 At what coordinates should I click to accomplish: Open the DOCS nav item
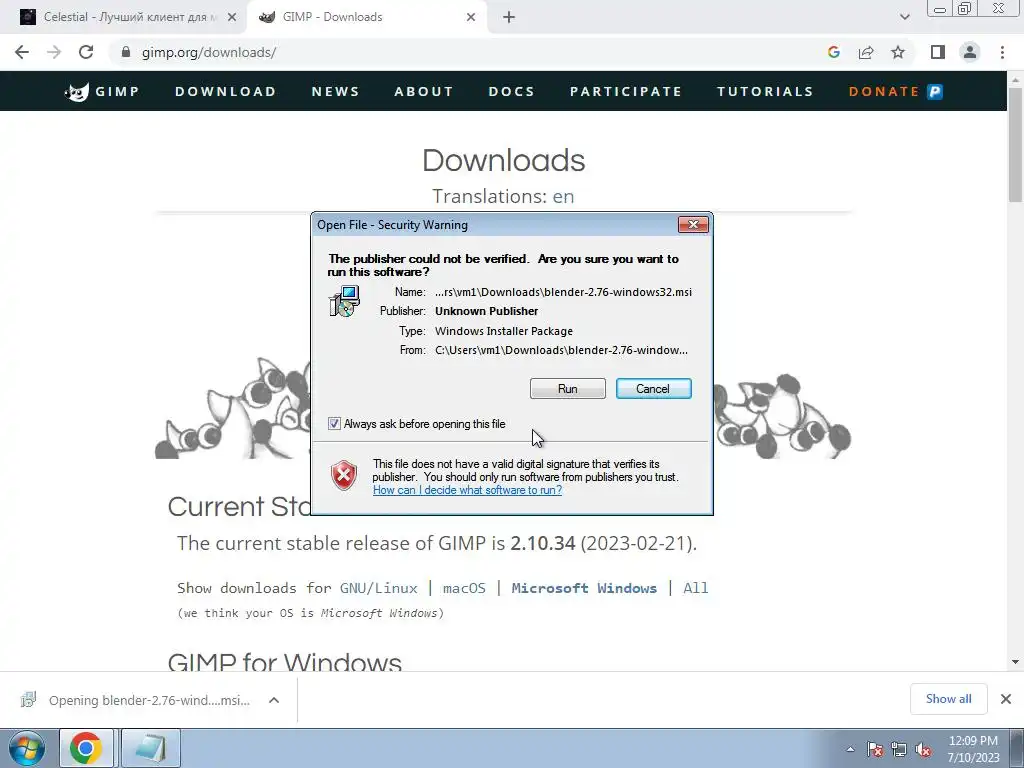pyautogui.click(x=511, y=91)
